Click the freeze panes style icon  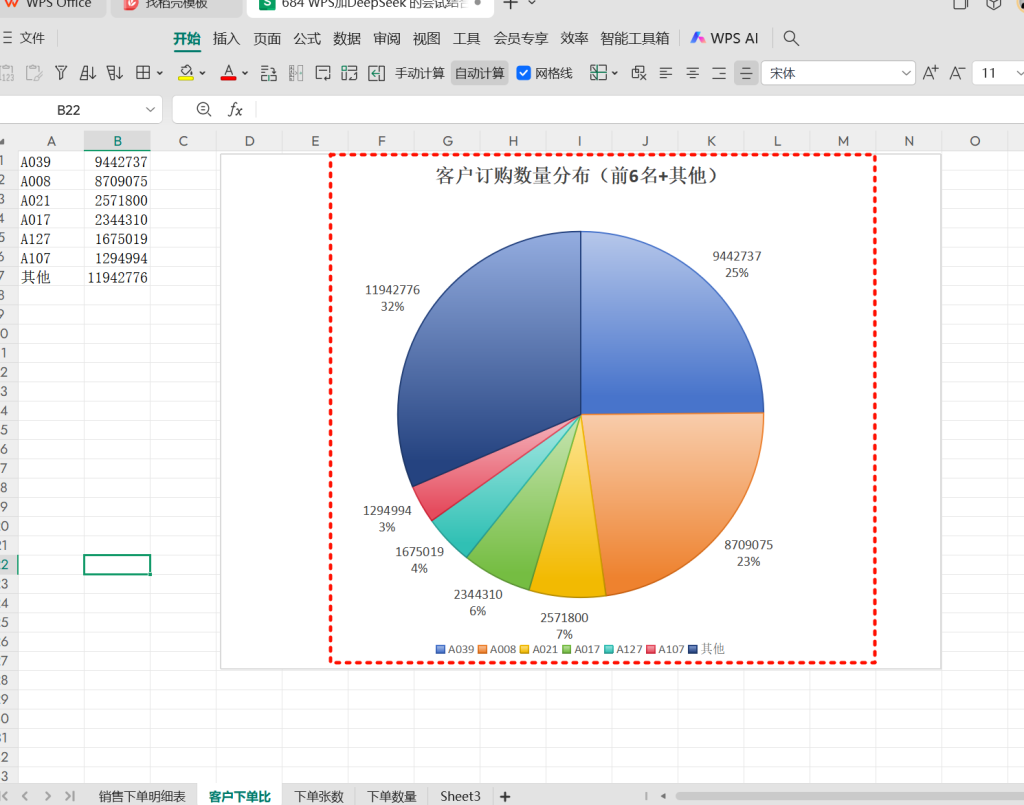[296, 73]
